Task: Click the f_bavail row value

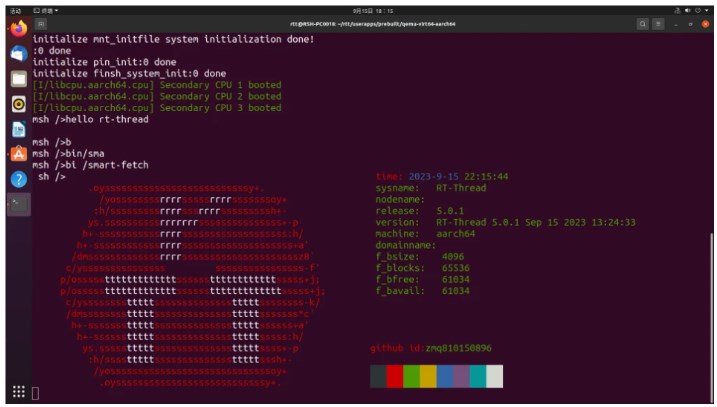Action: (455, 291)
